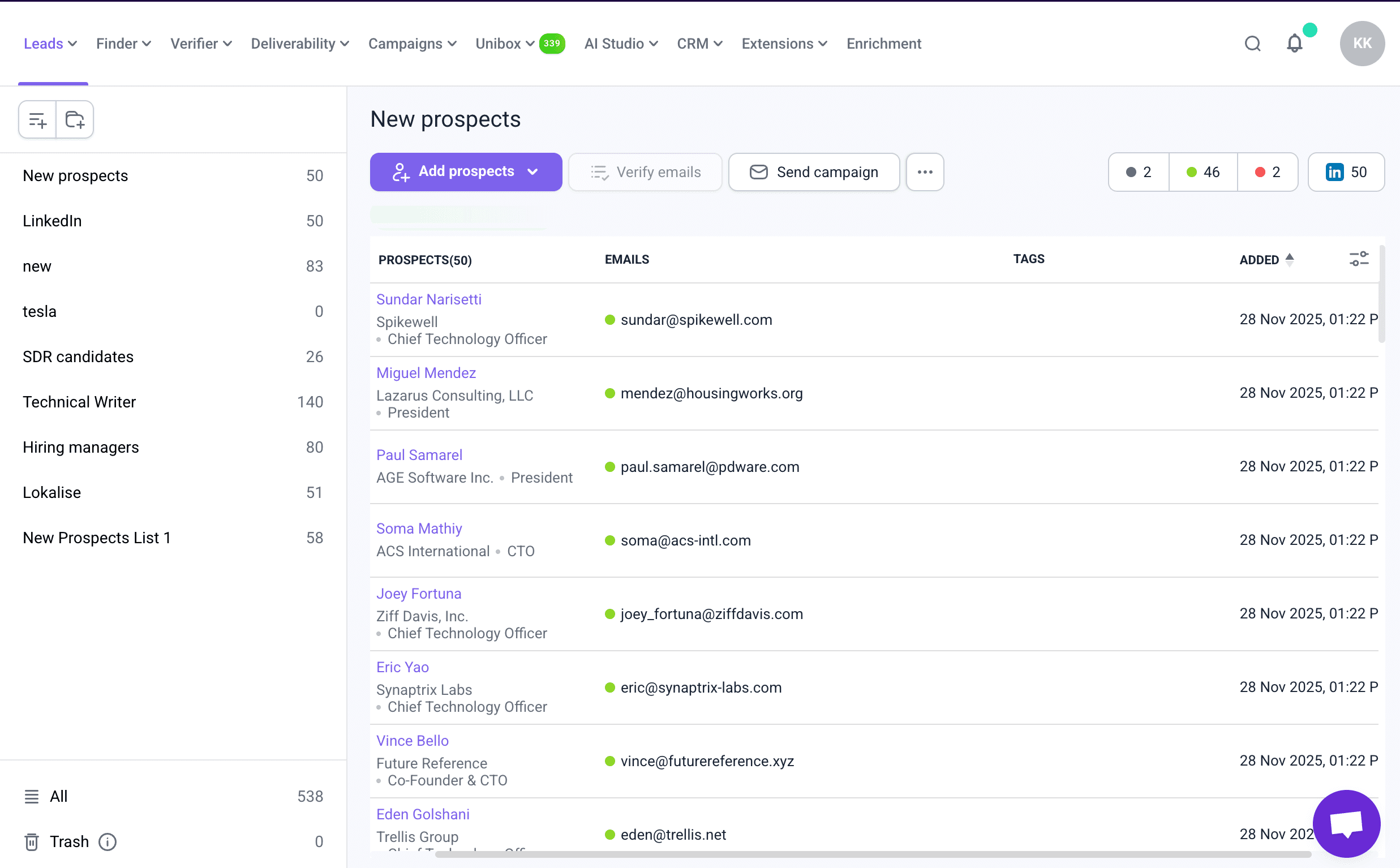This screenshot has height=868, width=1400.
Task: Click the Send campaign button
Action: click(813, 172)
